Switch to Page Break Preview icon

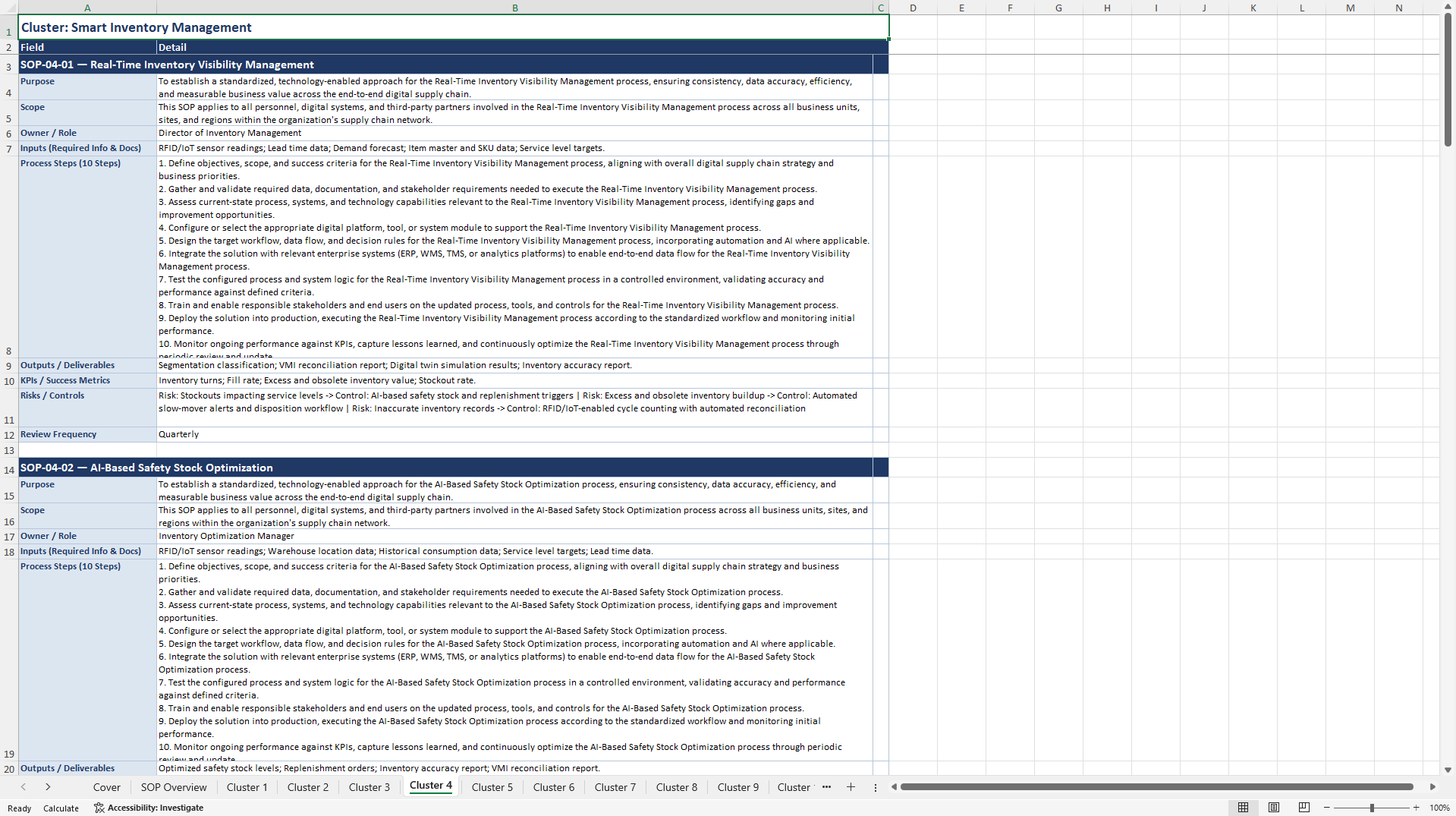tap(1304, 808)
